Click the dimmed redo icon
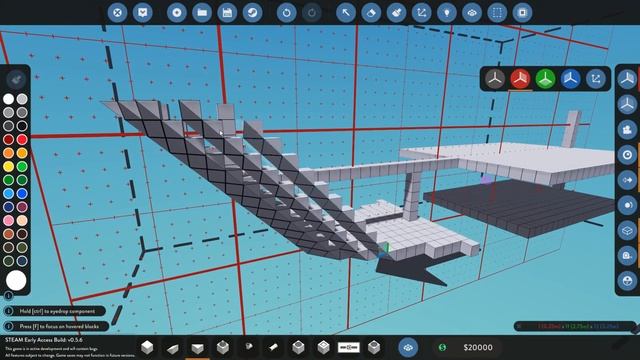The height and width of the screenshot is (360, 640). pyautogui.click(x=312, y=13)
